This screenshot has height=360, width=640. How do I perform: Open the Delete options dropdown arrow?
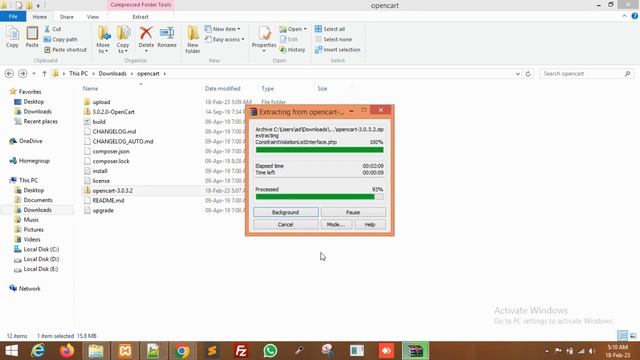[x=146, y=51]
